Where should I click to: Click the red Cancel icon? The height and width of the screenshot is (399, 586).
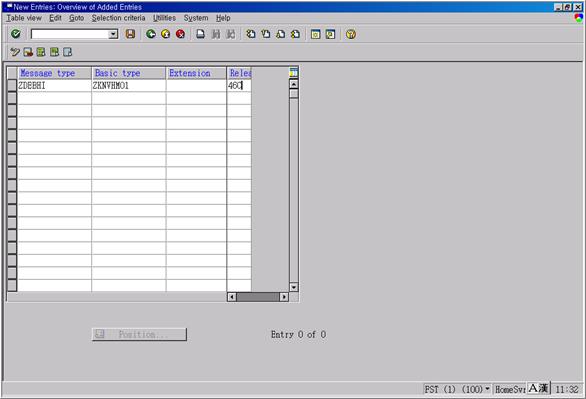pos(180,34)
